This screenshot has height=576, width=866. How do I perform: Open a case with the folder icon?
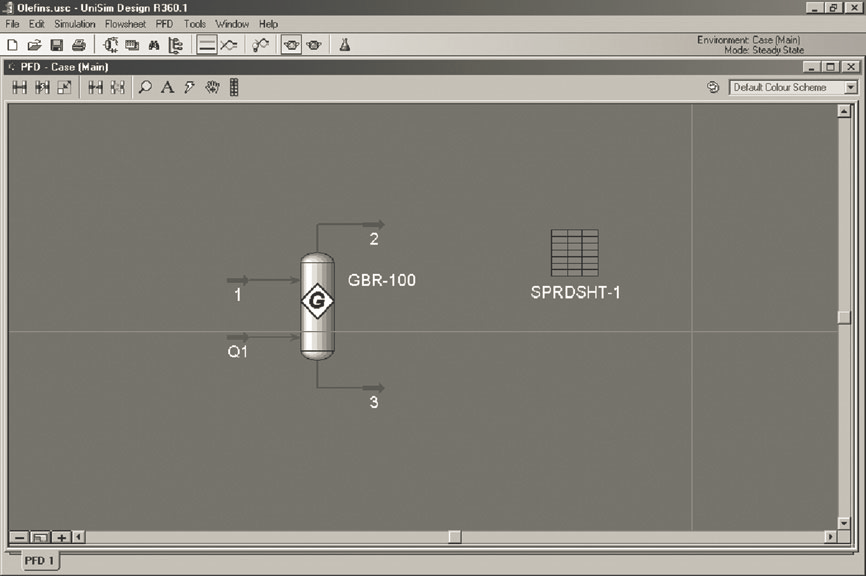point(34,45)
